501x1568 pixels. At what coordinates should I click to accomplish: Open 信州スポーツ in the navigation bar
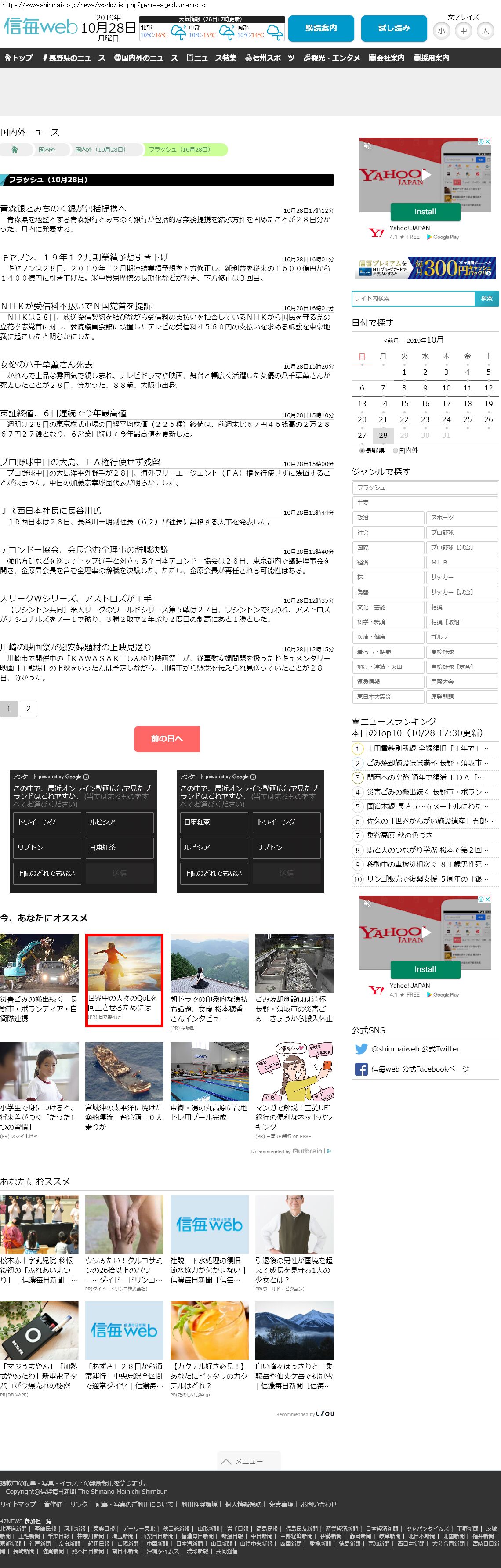point(270,58)
